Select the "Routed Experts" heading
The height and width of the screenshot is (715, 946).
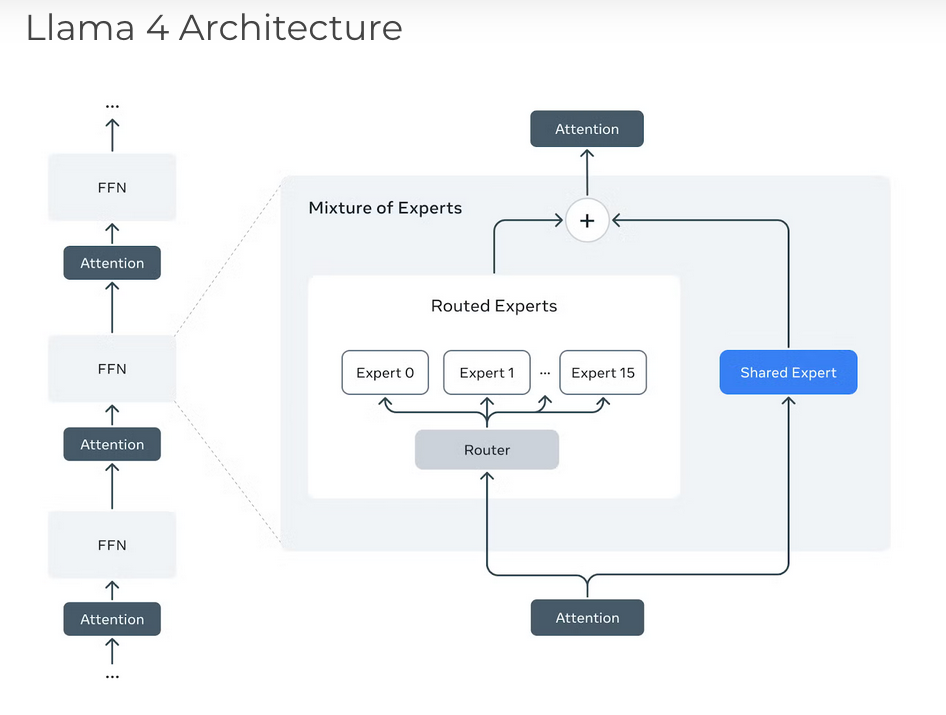click(x=494, y=306)
